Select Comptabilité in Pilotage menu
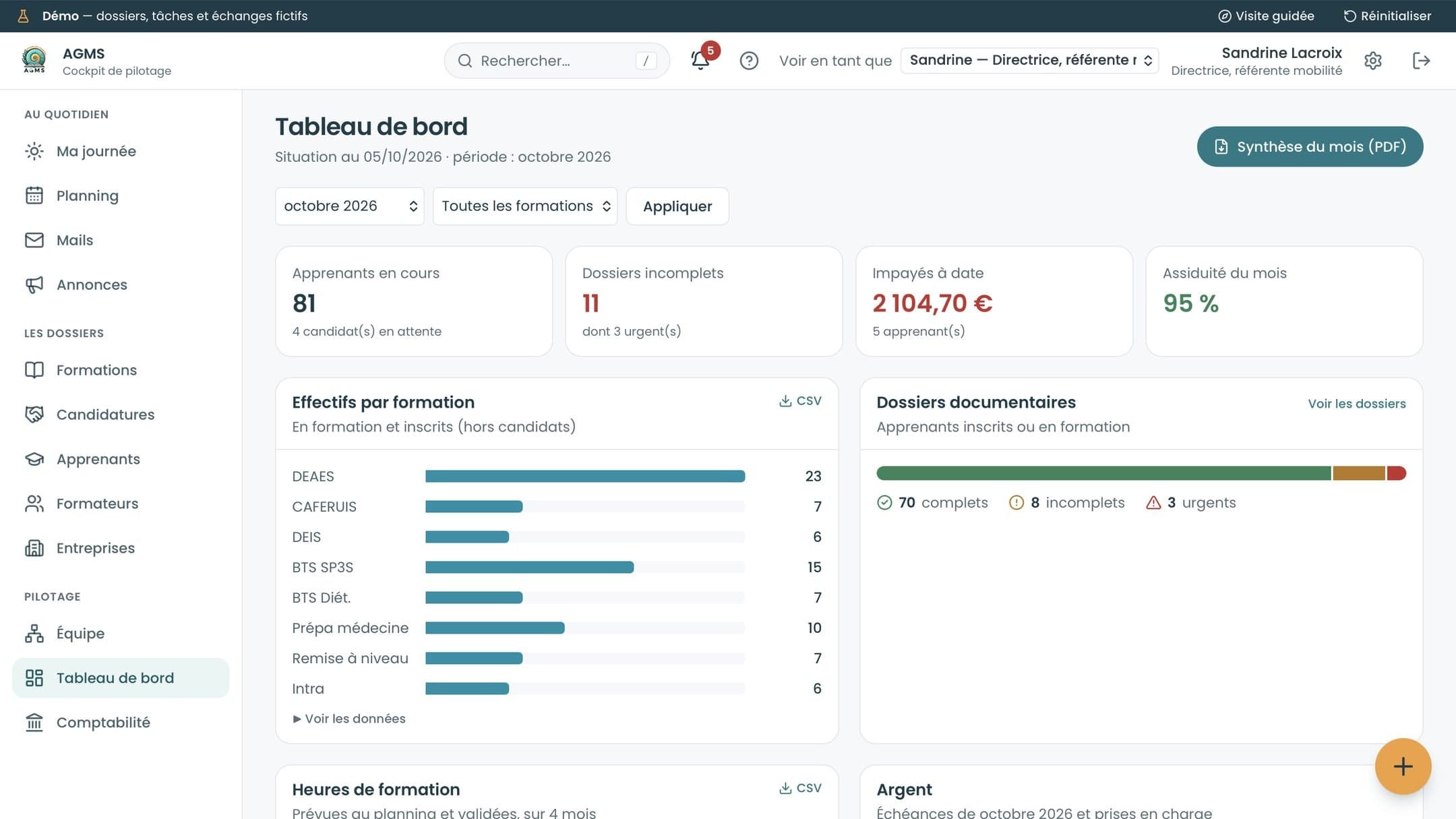The width and height of the screenshot is (1456, 819). pos(121,723)
